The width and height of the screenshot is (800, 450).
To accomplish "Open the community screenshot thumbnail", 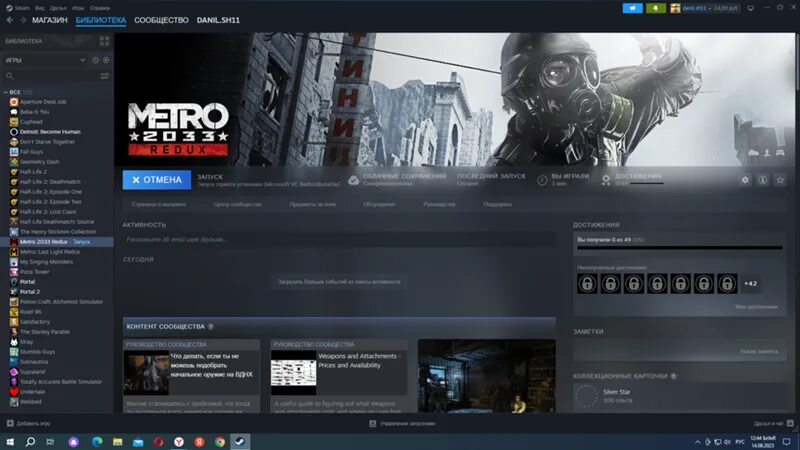I will point(487,376).
